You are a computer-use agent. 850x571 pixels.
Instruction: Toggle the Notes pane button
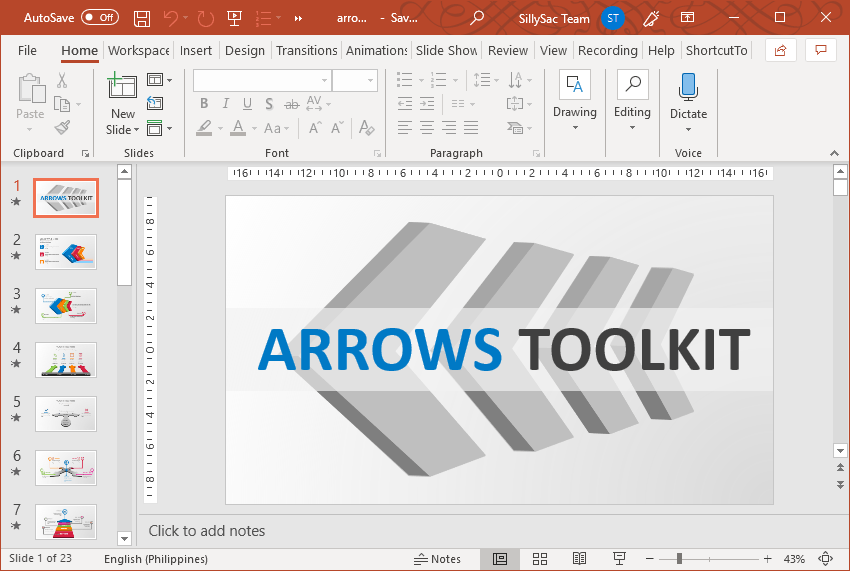pos(438,559)
